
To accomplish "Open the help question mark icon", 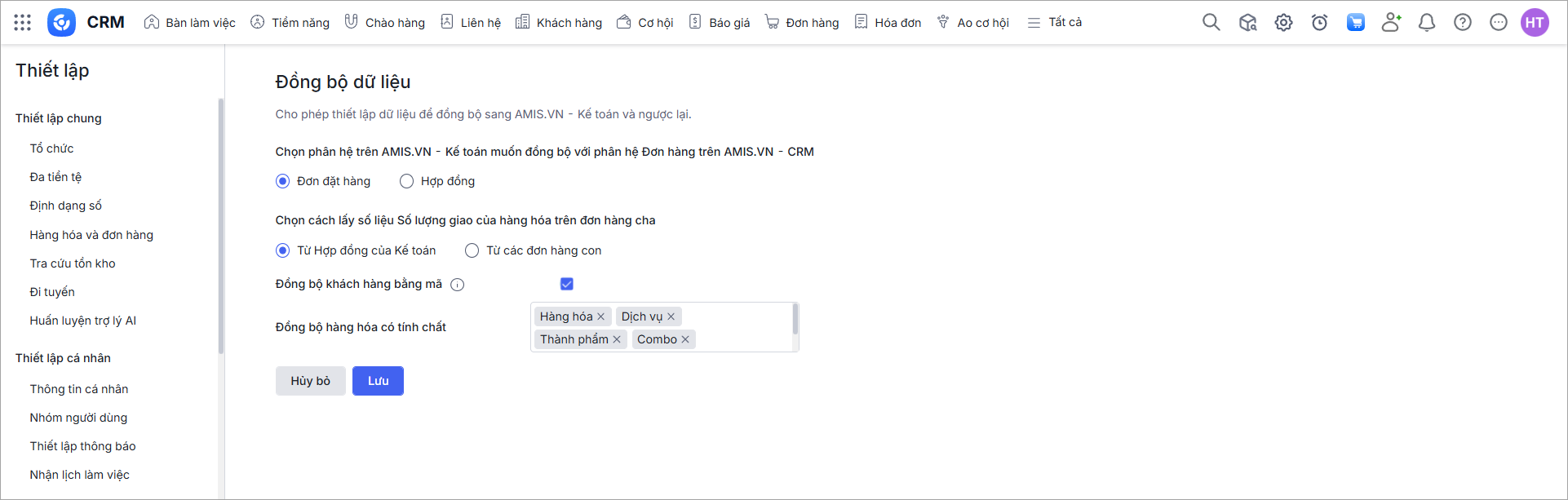I will tap(1463, 23).
